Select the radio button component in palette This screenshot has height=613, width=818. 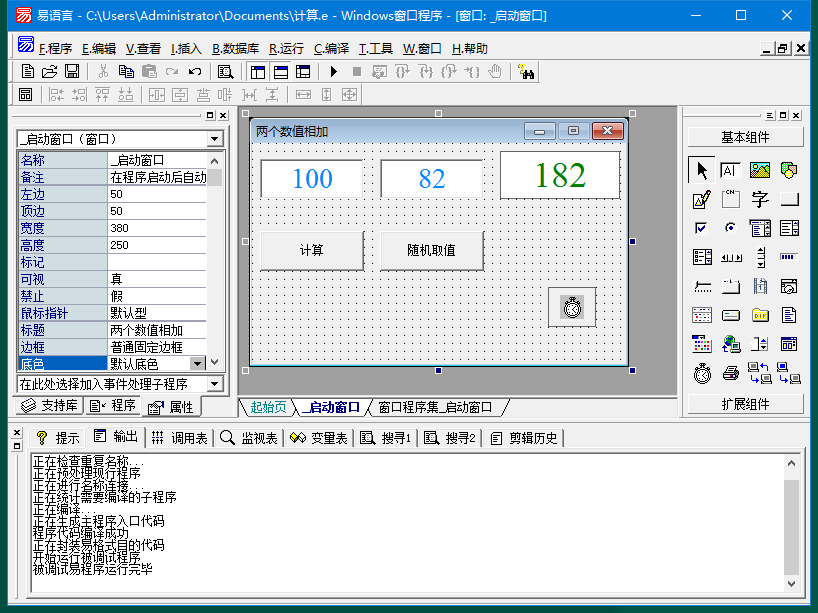click(x=731, y=228)
